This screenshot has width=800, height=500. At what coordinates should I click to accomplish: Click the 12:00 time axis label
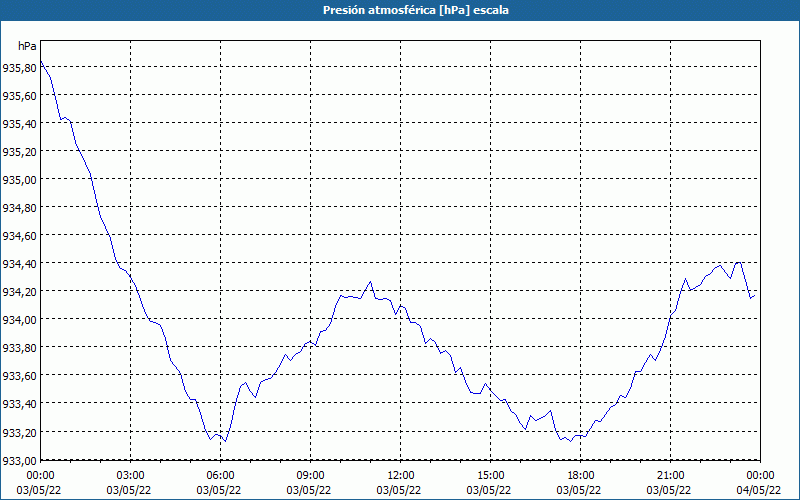401,476
